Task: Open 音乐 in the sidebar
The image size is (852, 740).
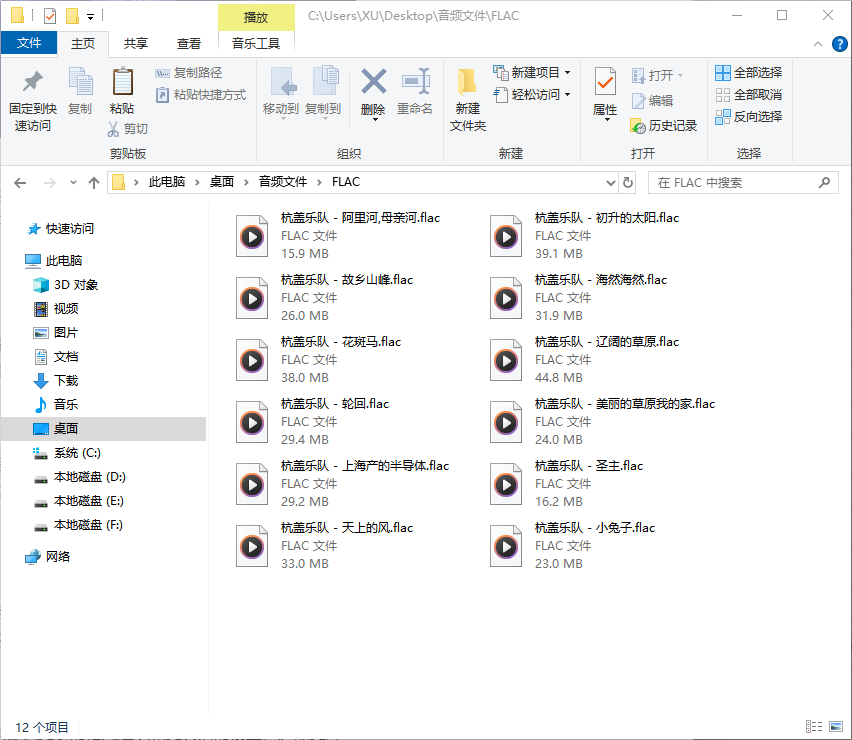Action: [x=66, y=405]
